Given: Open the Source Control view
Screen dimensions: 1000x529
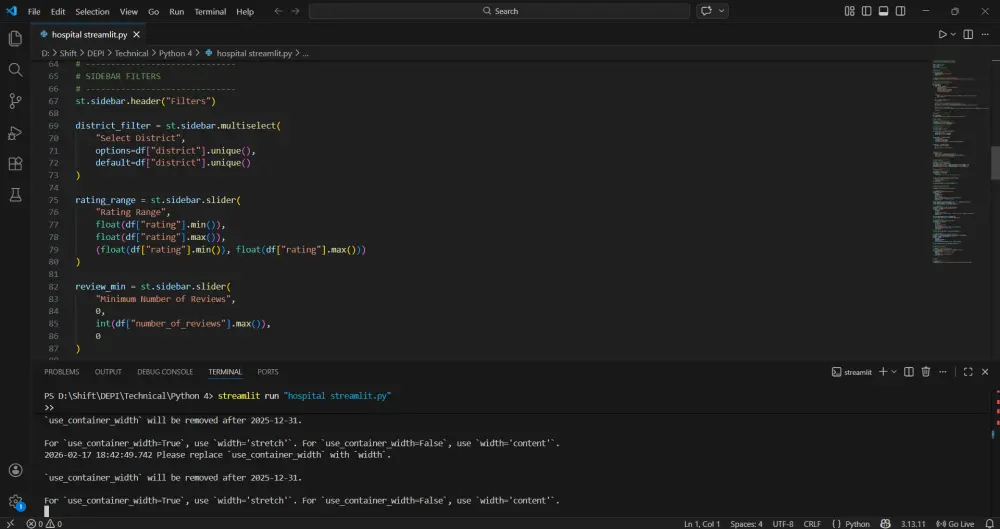Looking at the screenshot, I should [x=15, y=100].
